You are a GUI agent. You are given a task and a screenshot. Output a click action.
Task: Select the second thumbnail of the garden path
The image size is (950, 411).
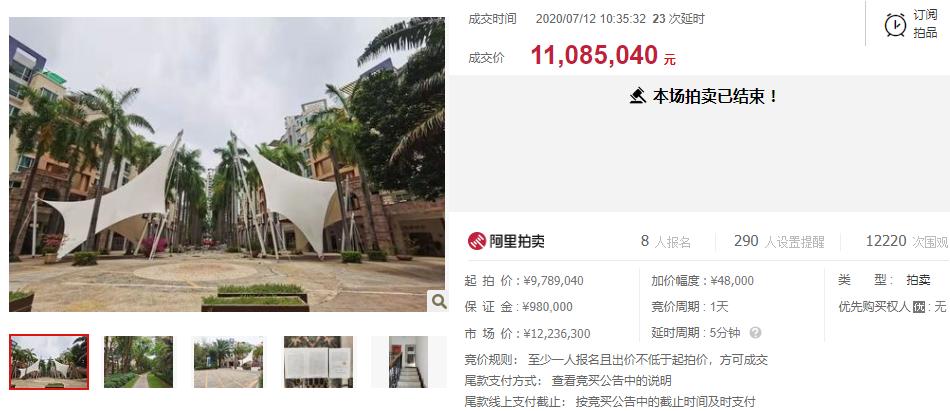click(x=138, y=362)
